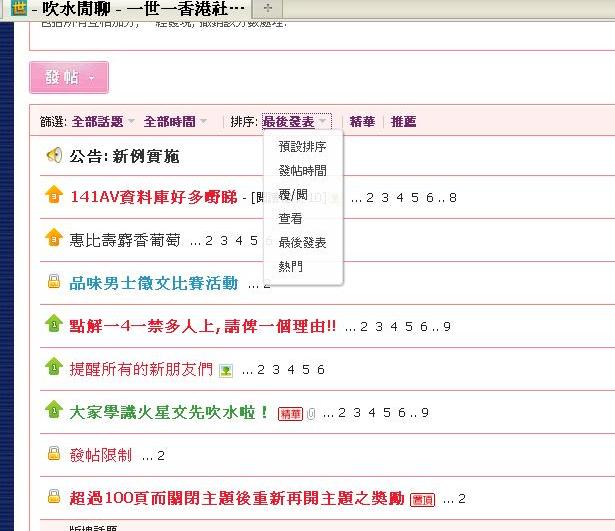Expand the 全部時間 filter dropdown
Screen dimensions: 615x531
click(x=175, y=122)
